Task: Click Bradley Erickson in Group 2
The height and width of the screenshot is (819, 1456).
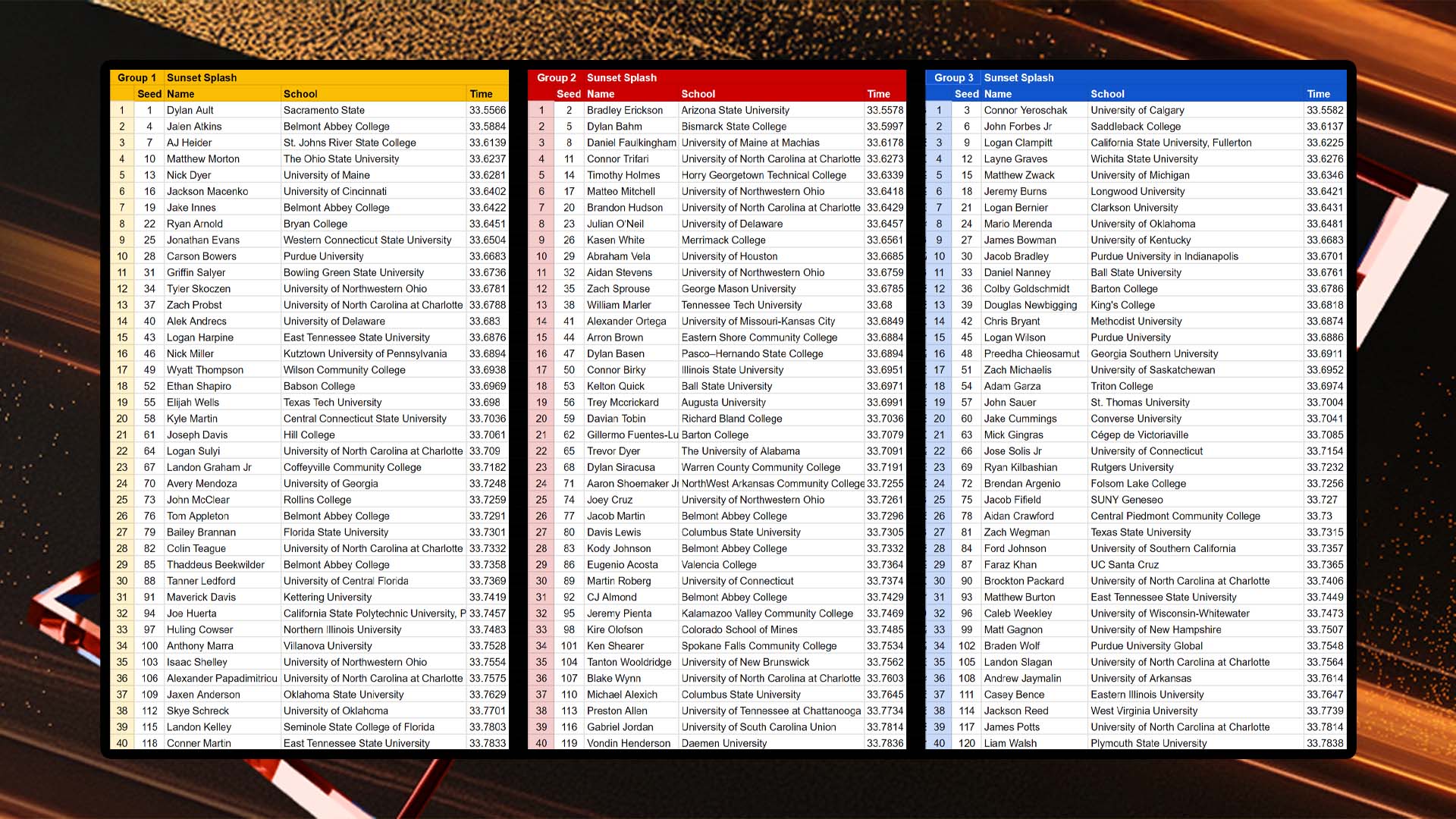Action: 624,110
